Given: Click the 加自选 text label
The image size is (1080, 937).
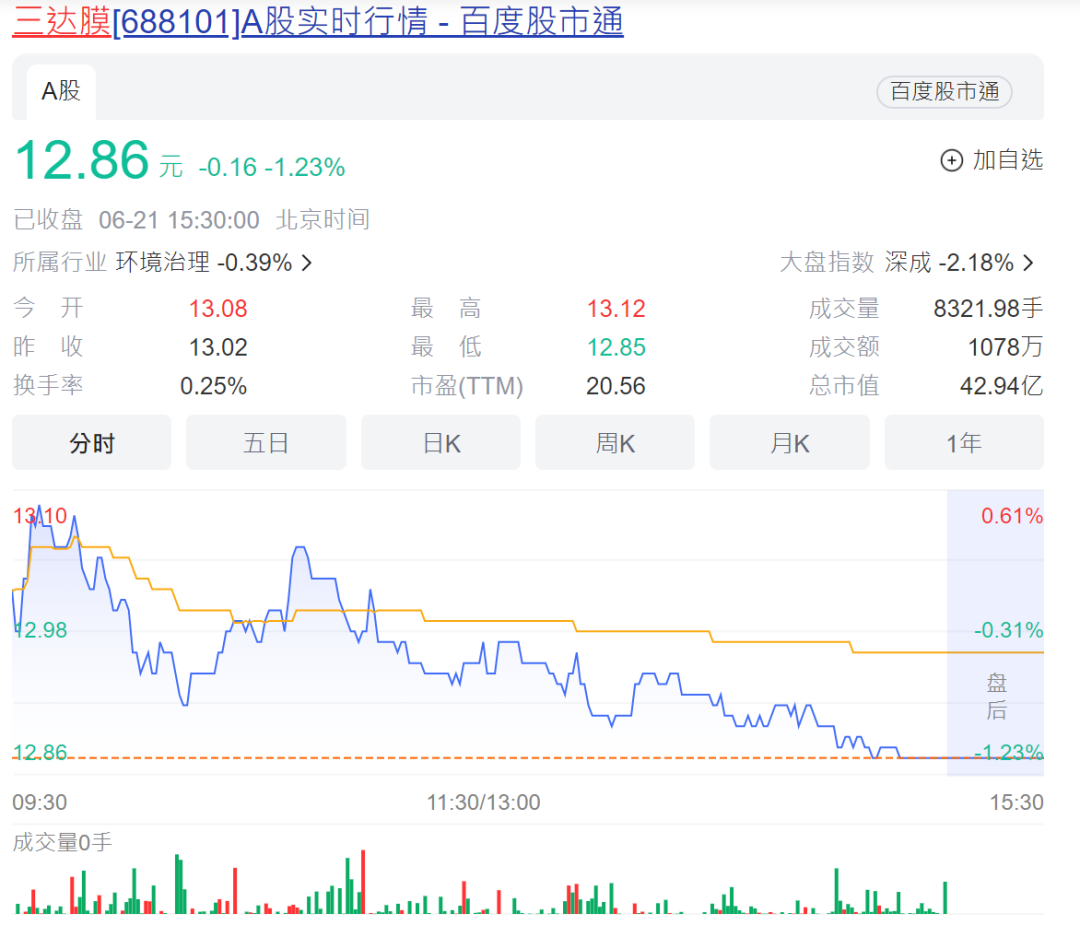Looking at the screenshot, I should click(1007, 160).
